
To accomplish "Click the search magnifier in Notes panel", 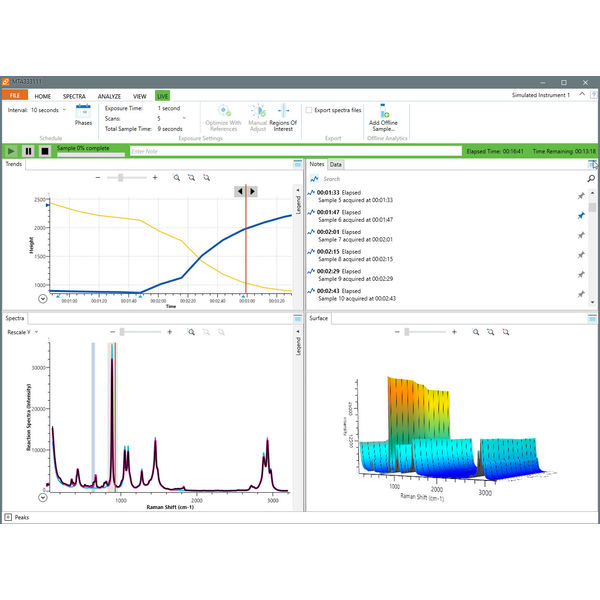I will point(592,178).
